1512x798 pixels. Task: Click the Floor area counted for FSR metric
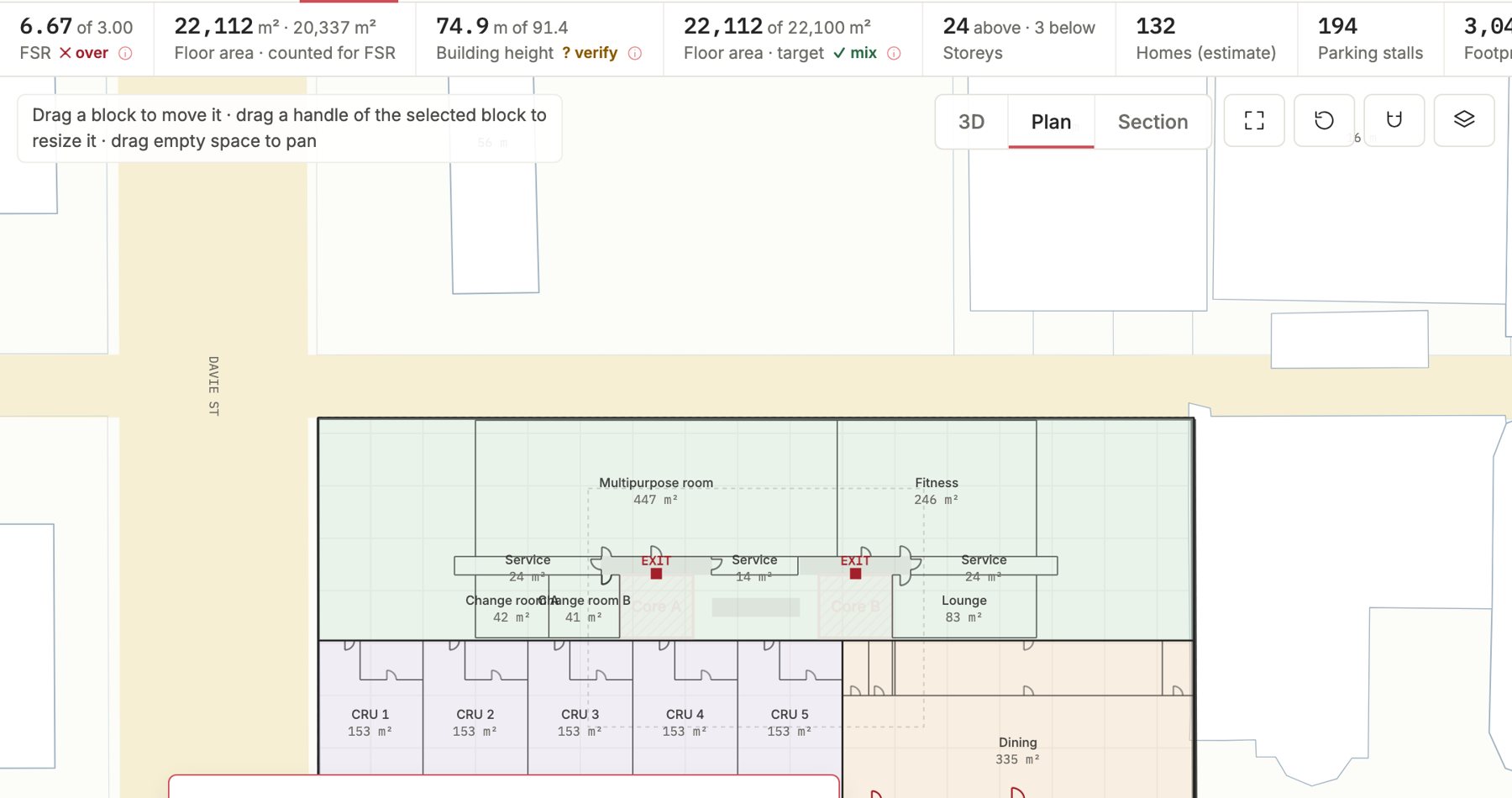[285, 39]
